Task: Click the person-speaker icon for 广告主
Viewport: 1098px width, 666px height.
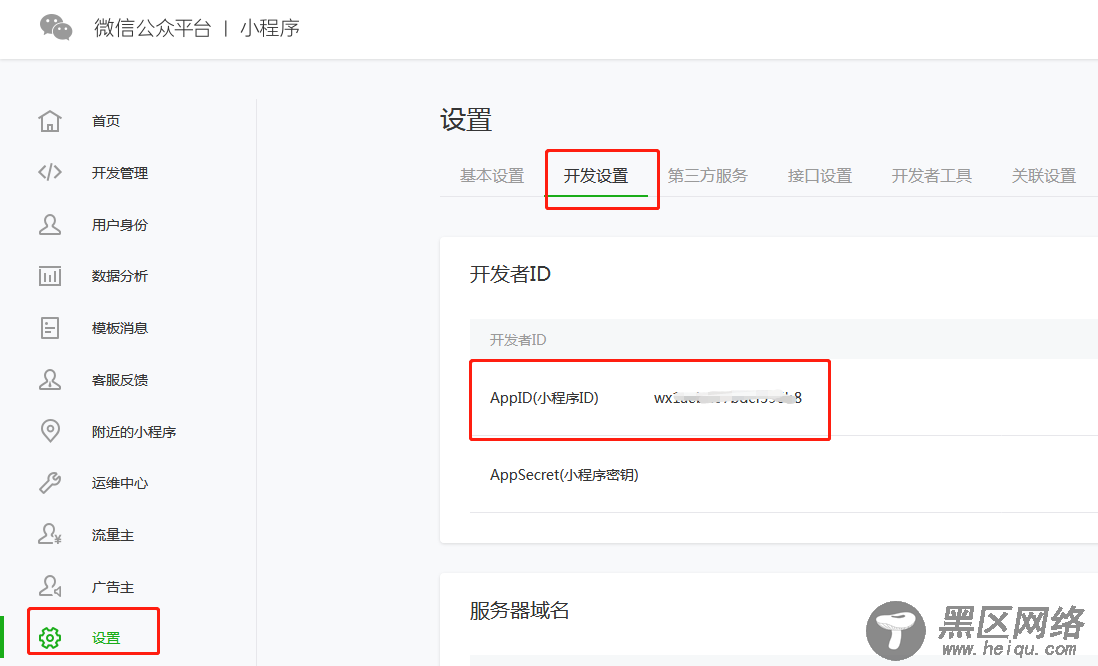Action: [50, 586]
